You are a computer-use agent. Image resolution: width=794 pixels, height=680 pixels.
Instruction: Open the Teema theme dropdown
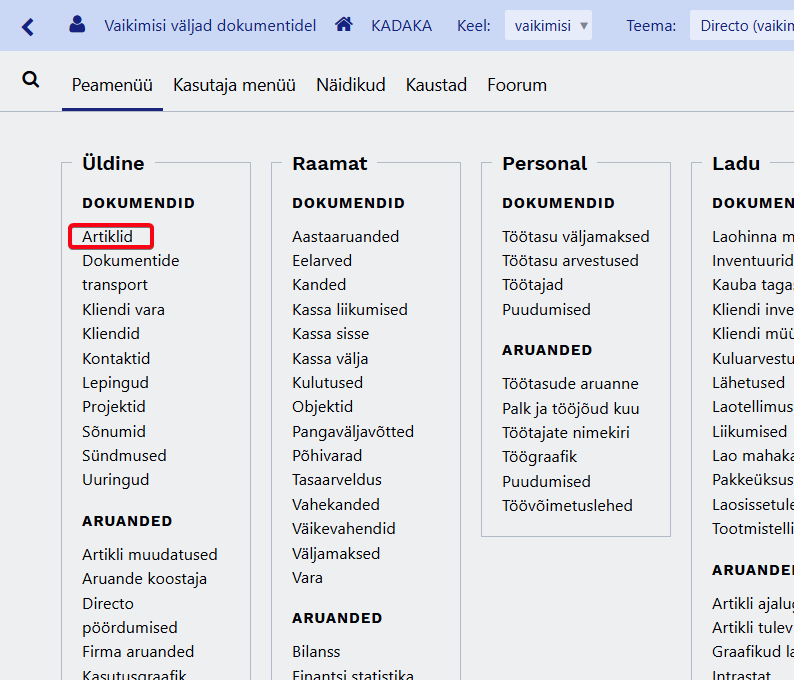click(740, 25)
